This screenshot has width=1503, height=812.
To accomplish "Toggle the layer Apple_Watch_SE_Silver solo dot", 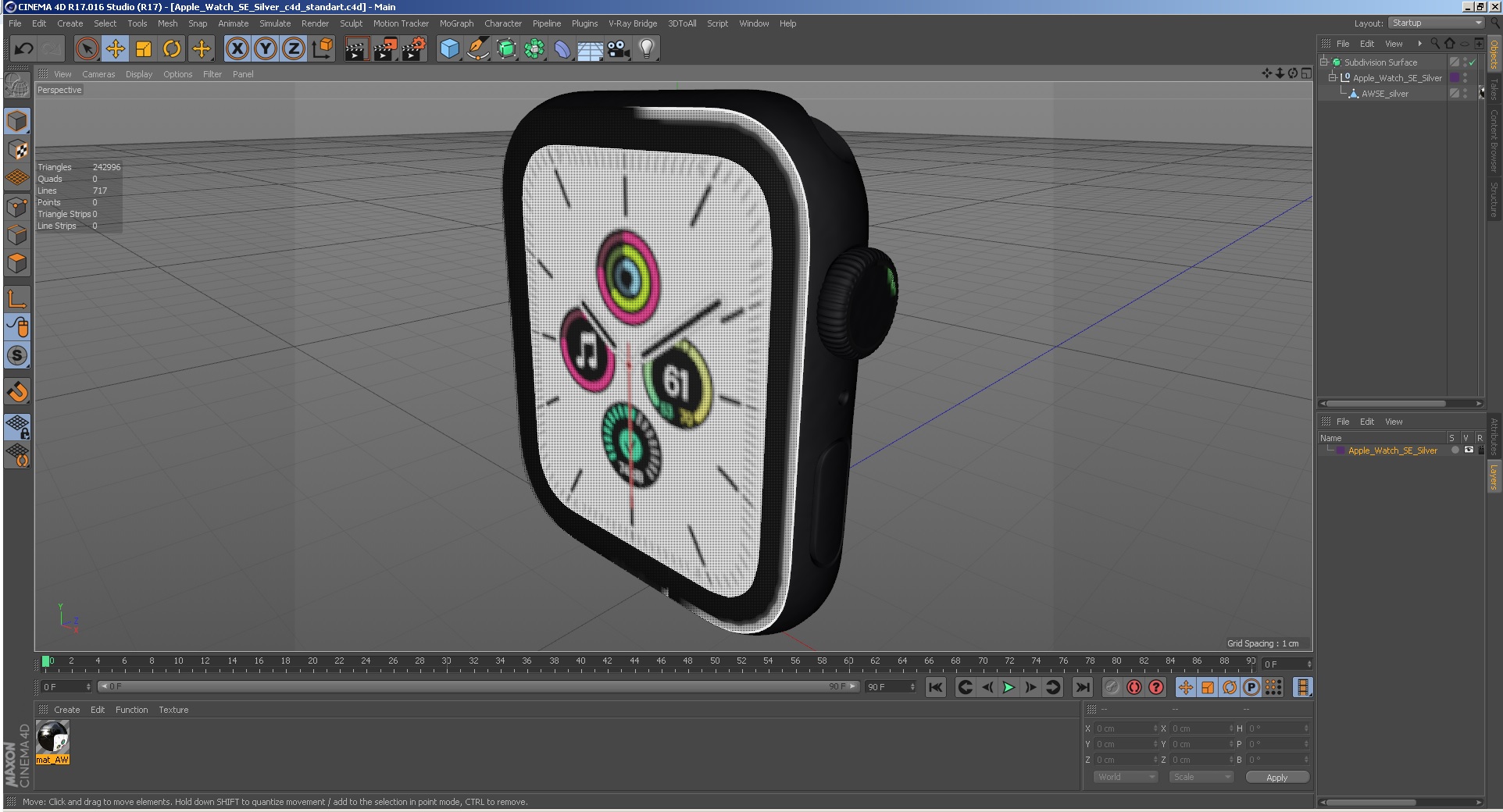I will tap(1455, 451).
